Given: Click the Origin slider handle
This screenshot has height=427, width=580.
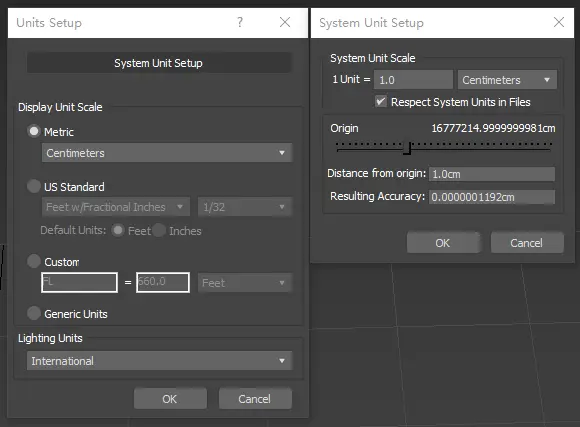Looking at the screenshot, I should 408,148.
